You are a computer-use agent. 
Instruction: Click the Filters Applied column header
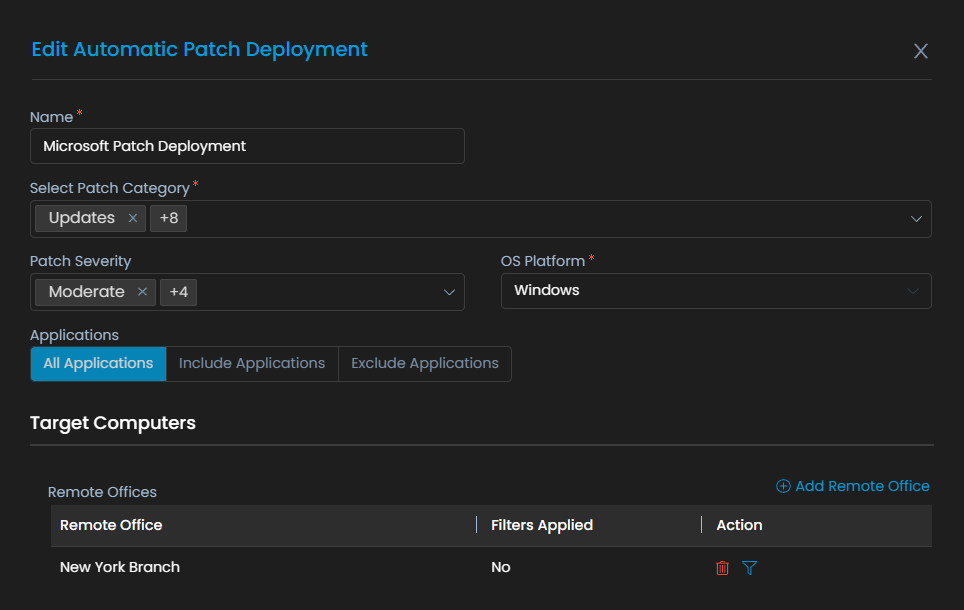click(542, 525)
